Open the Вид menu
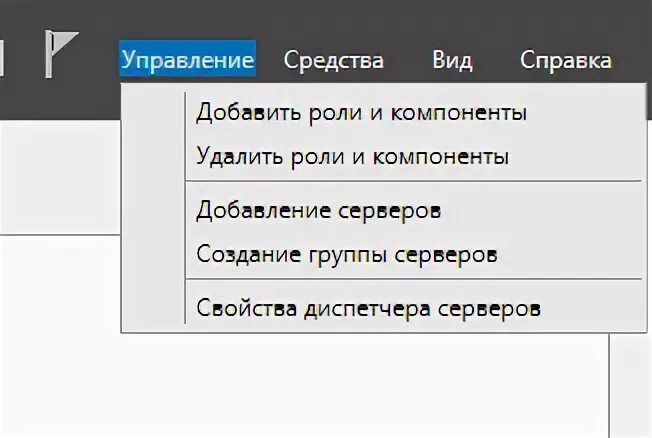Image resolution: width=652 pixels, height=438 pixels. 452,60
